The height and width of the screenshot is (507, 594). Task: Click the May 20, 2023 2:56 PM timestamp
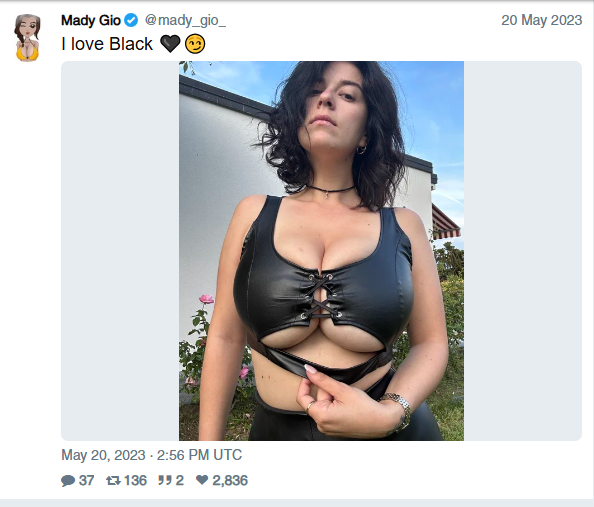pyautogui.click(x=152, y=455)
